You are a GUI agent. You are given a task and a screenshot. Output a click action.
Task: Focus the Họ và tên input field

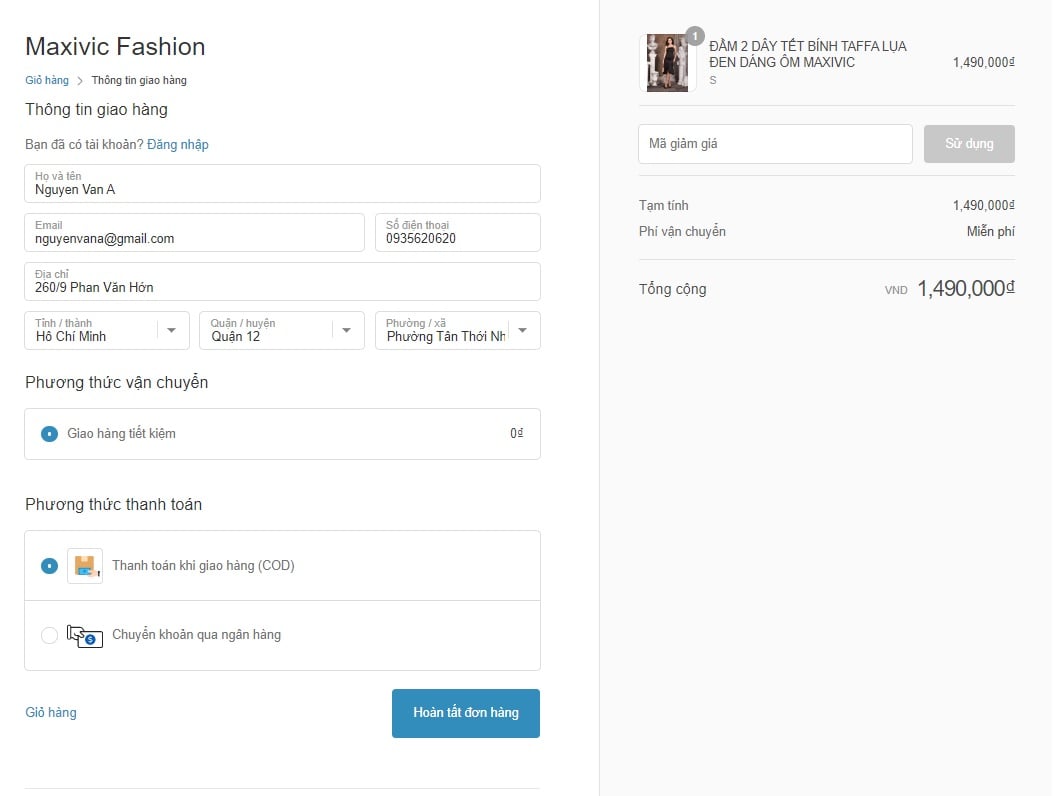[x=282, y=184]
